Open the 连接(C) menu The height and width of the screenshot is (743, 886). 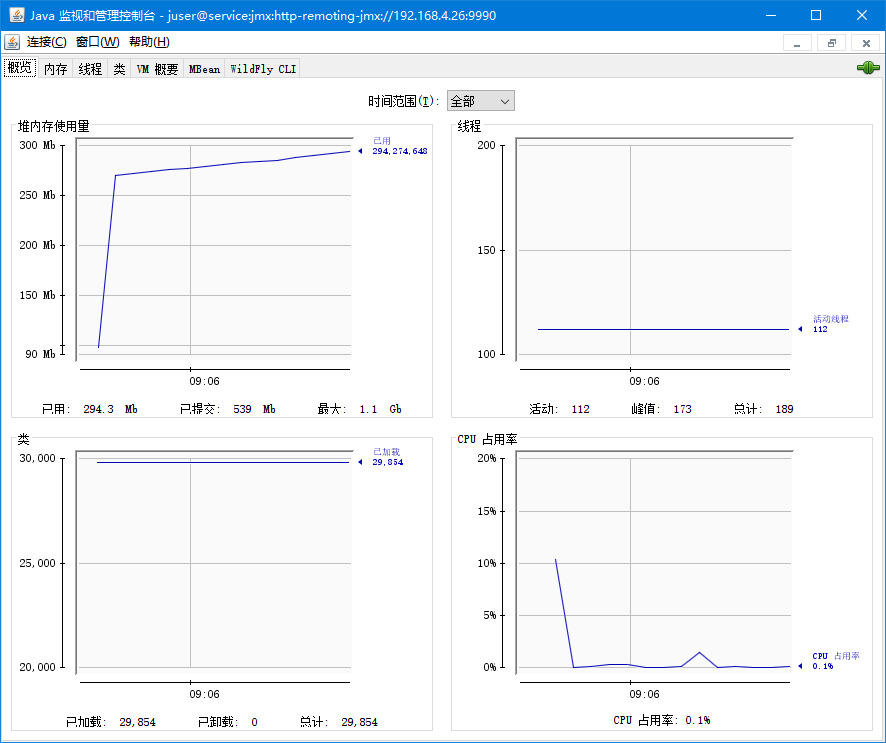point(46,42)
